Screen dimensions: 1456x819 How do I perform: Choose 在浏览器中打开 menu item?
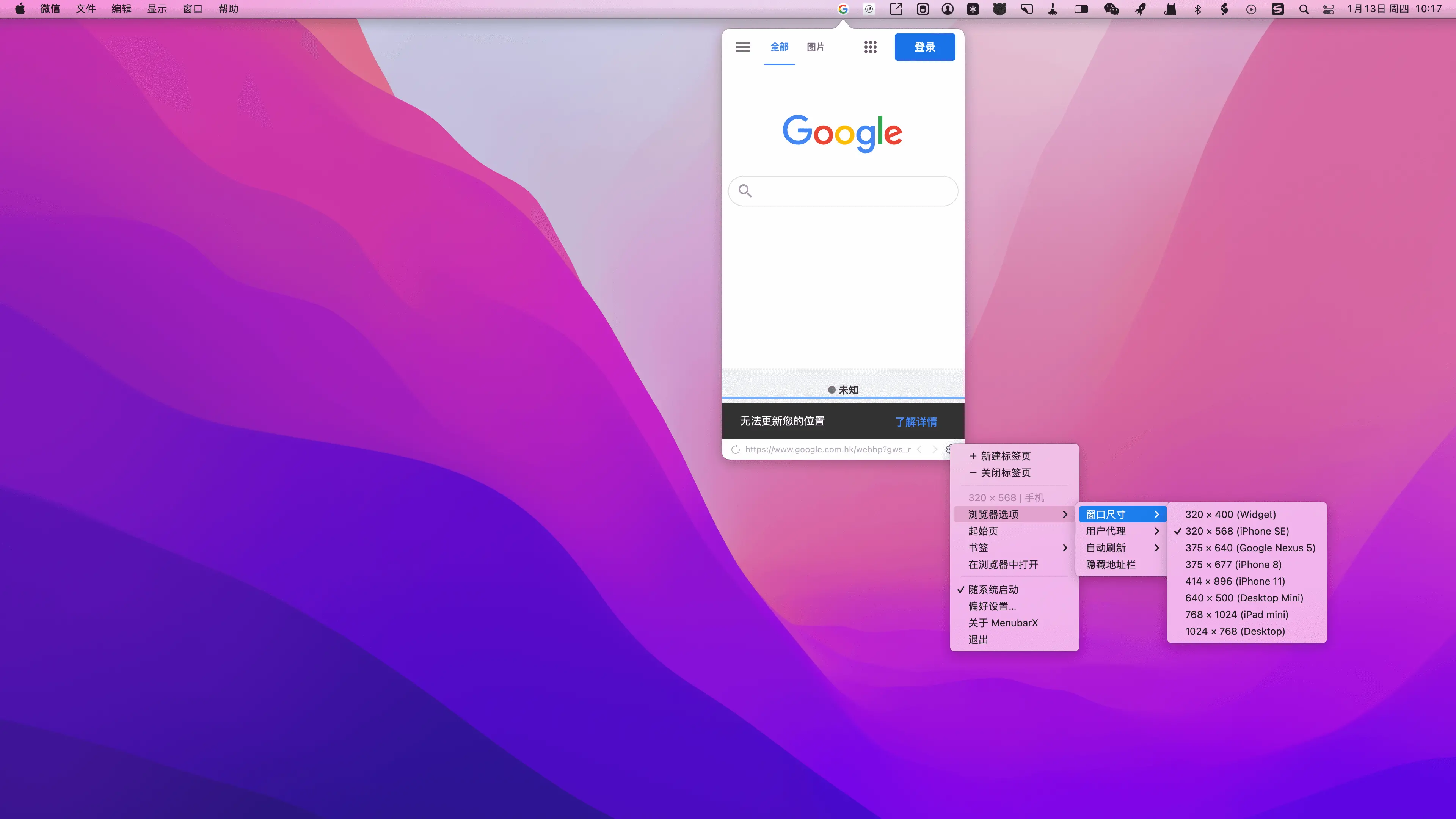[1015, 565]
